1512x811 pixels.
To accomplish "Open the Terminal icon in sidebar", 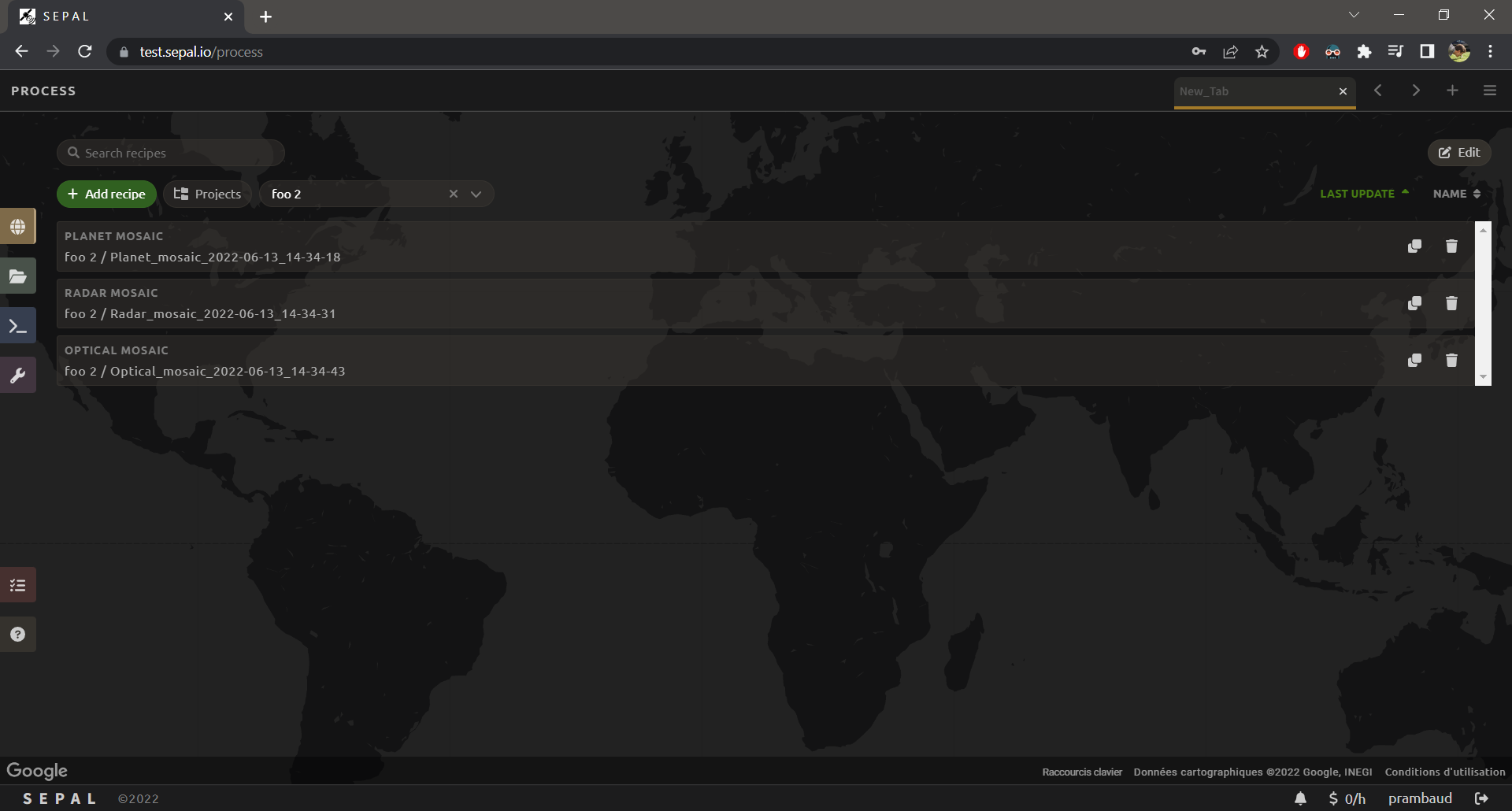I will point(17,326).
